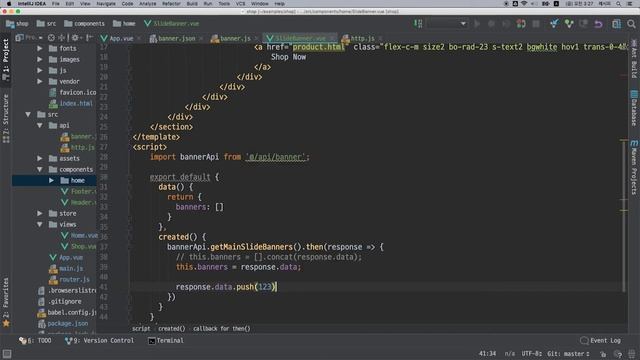Image resolution: width=640 pixels, height=360 pixels.
Task: Expand the home folder
Action: click(x=51, y=180)
